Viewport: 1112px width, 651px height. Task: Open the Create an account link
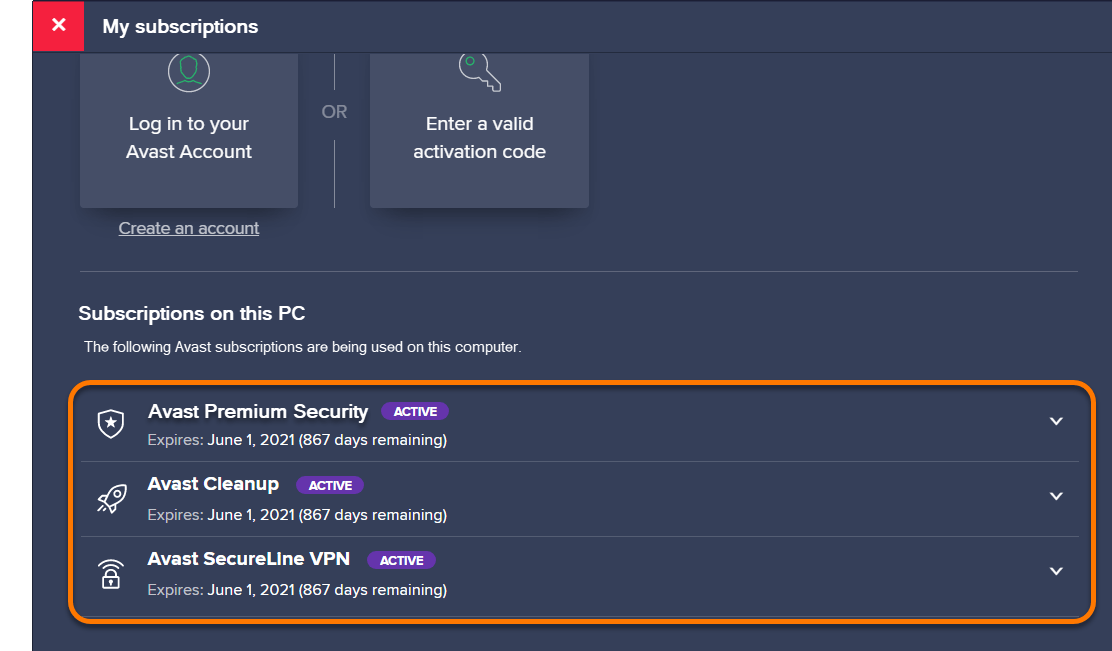point(189,228)
